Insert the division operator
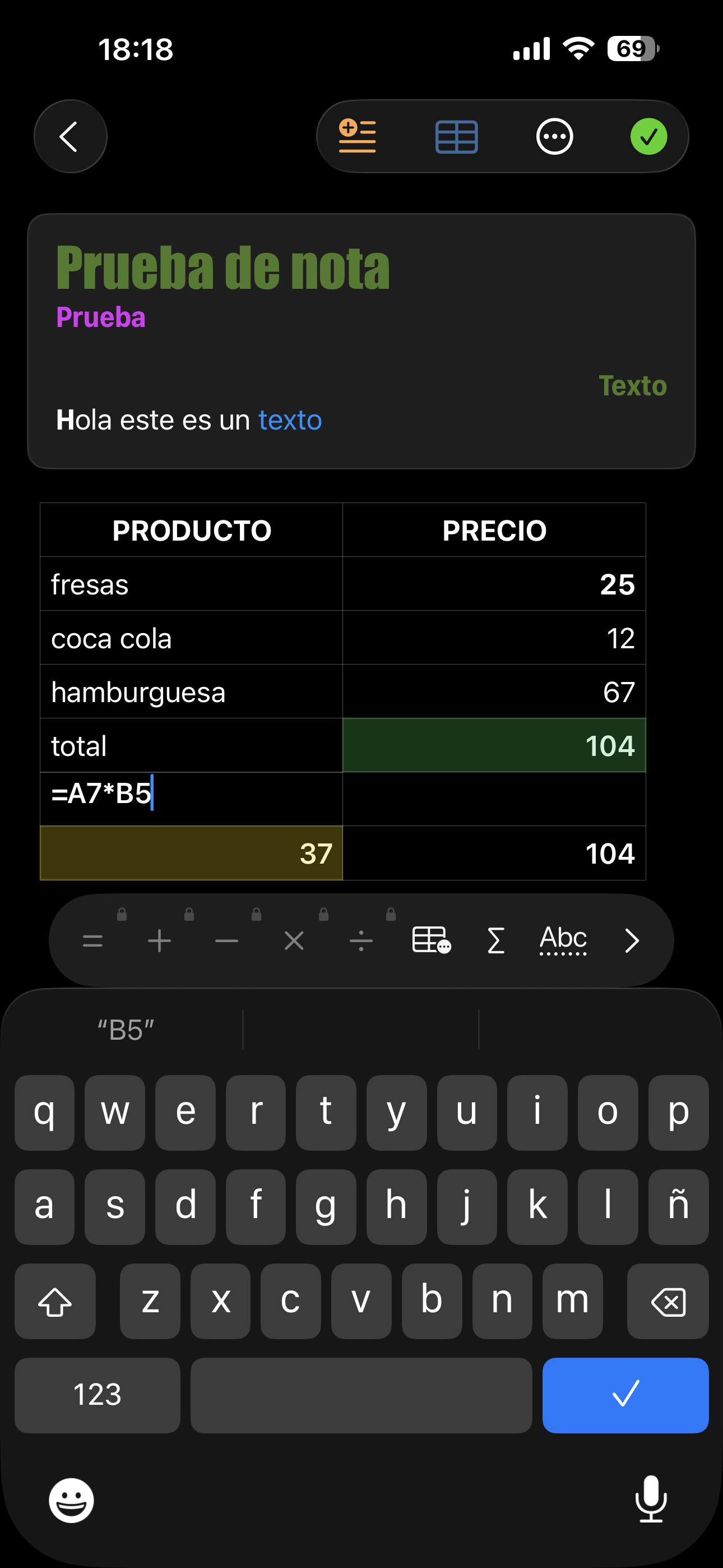The height and width of the screenshot is (1568, 723). pos(361,941)
